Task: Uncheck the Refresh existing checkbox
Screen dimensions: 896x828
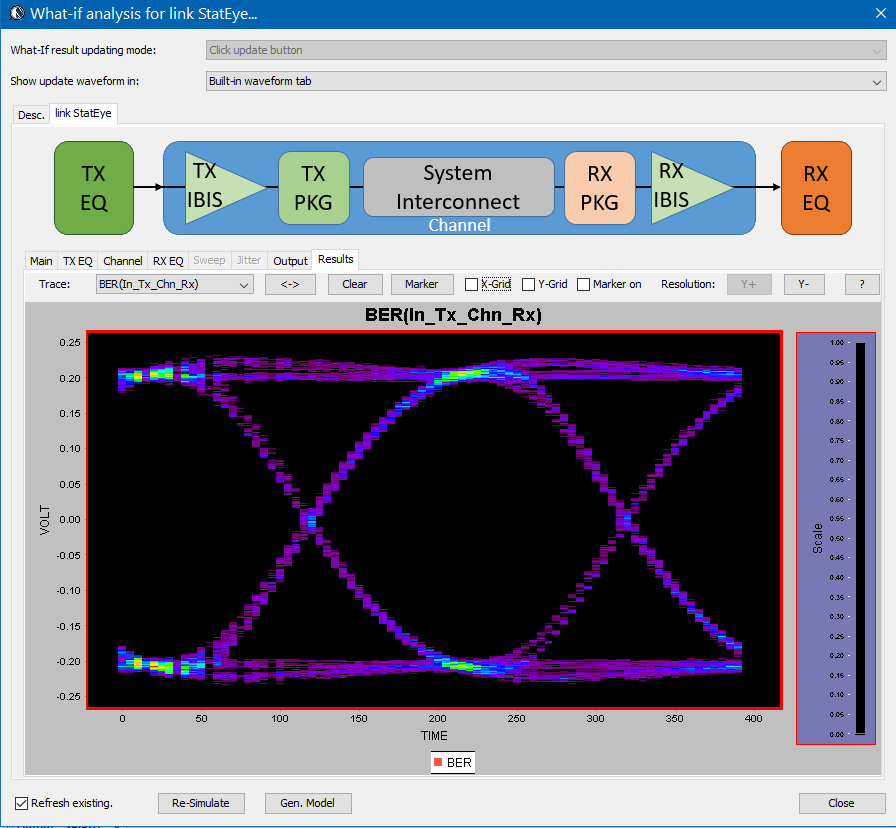Action: (22, 803)
